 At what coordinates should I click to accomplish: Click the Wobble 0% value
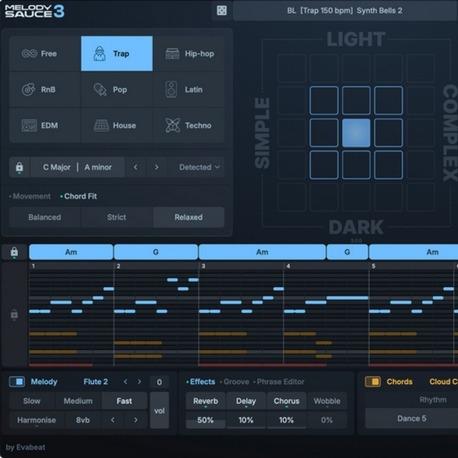[327, 420]
